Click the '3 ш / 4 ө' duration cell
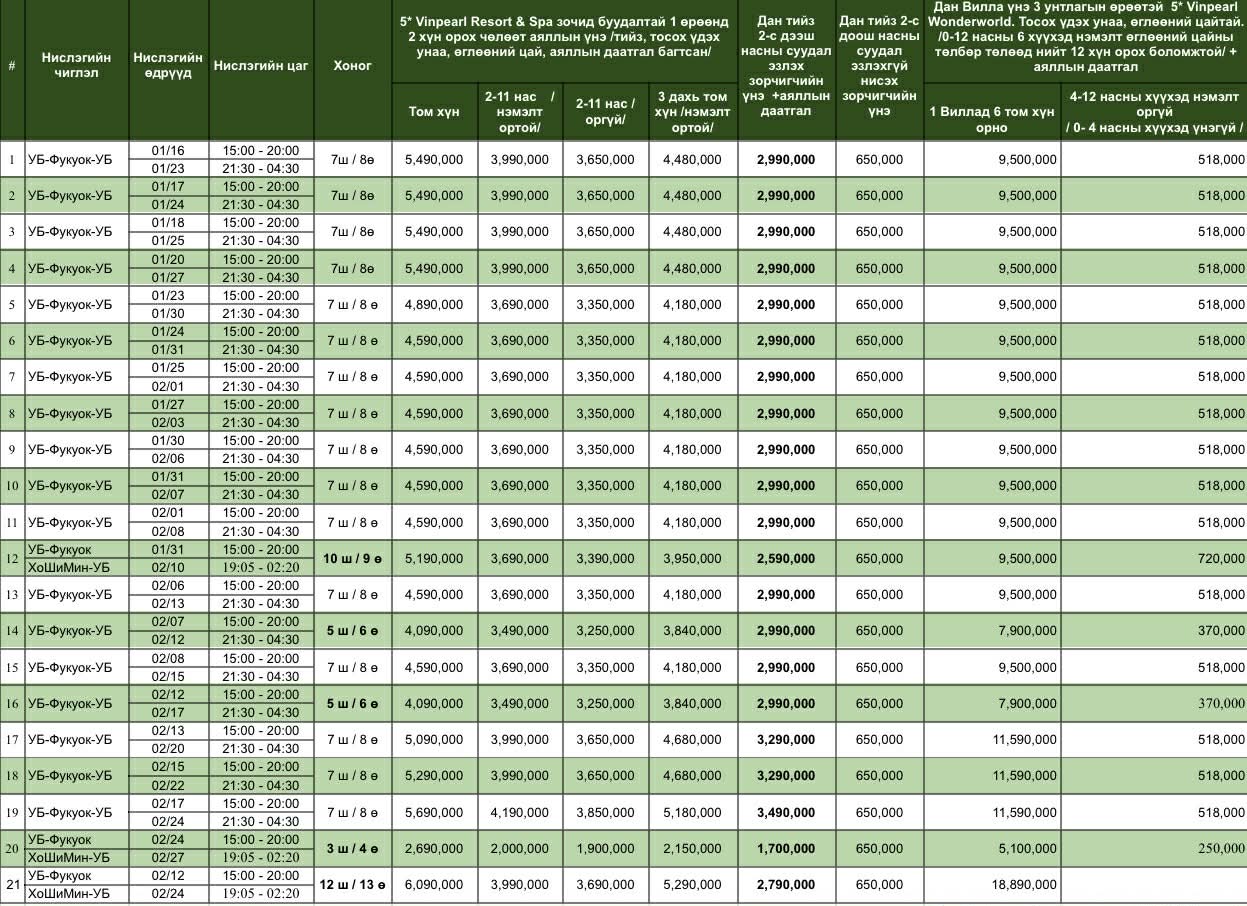 [x=352, y=849]
